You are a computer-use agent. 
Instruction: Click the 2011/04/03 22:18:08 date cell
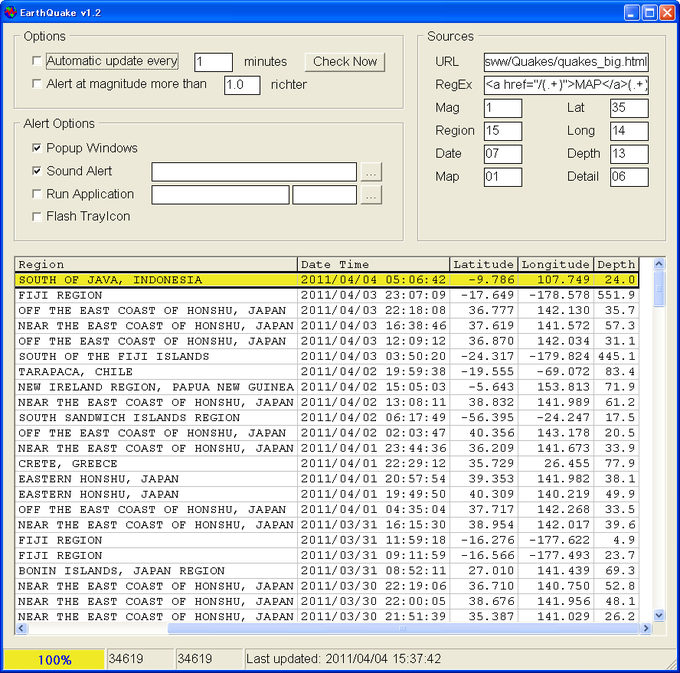pyautogui.click(x=373, y=310)
